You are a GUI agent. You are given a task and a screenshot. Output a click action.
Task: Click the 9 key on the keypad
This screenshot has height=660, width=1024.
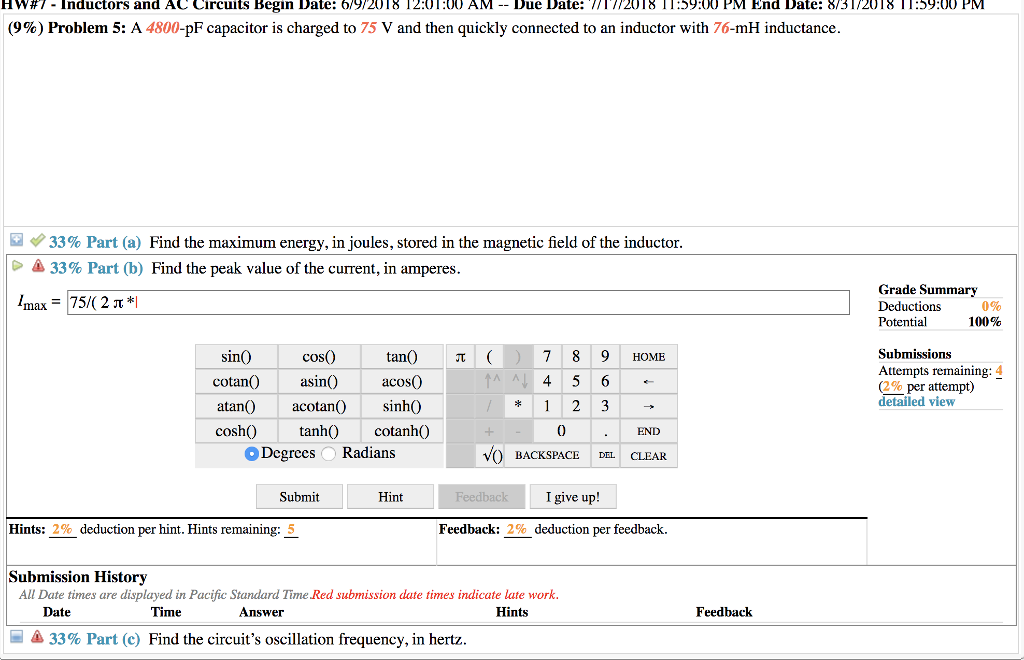pos(605,356)
